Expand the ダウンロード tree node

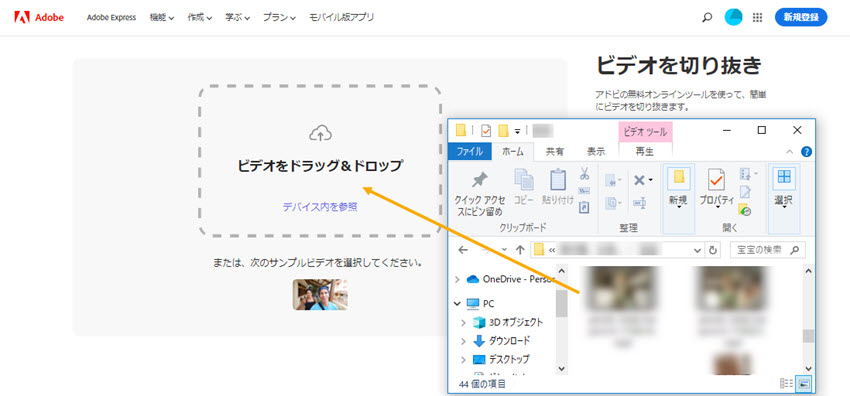tap(463, 341)
